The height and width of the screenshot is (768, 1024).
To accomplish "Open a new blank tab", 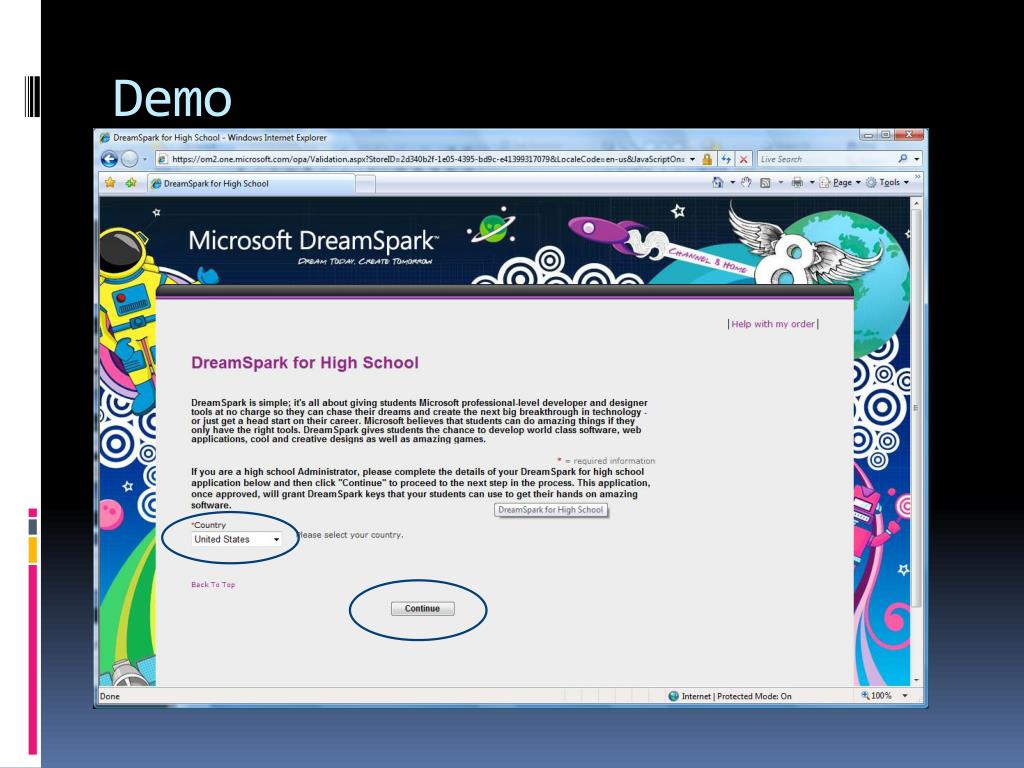I will click(x=366, y=184).
